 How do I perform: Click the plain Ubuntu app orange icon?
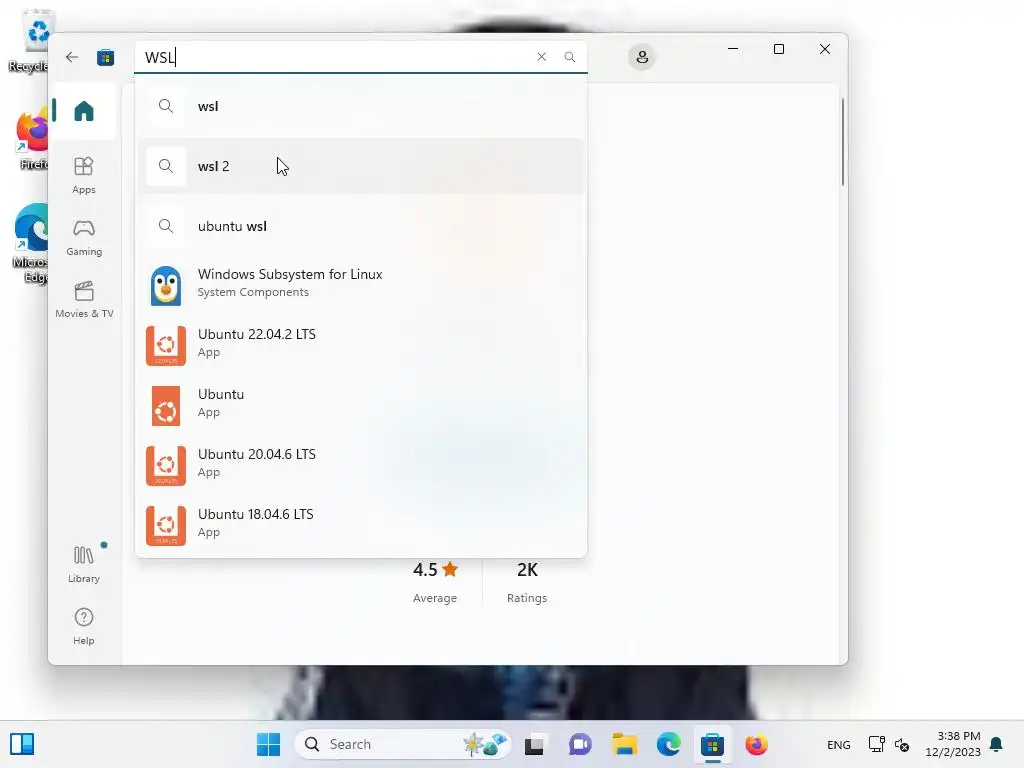(166, 406)
